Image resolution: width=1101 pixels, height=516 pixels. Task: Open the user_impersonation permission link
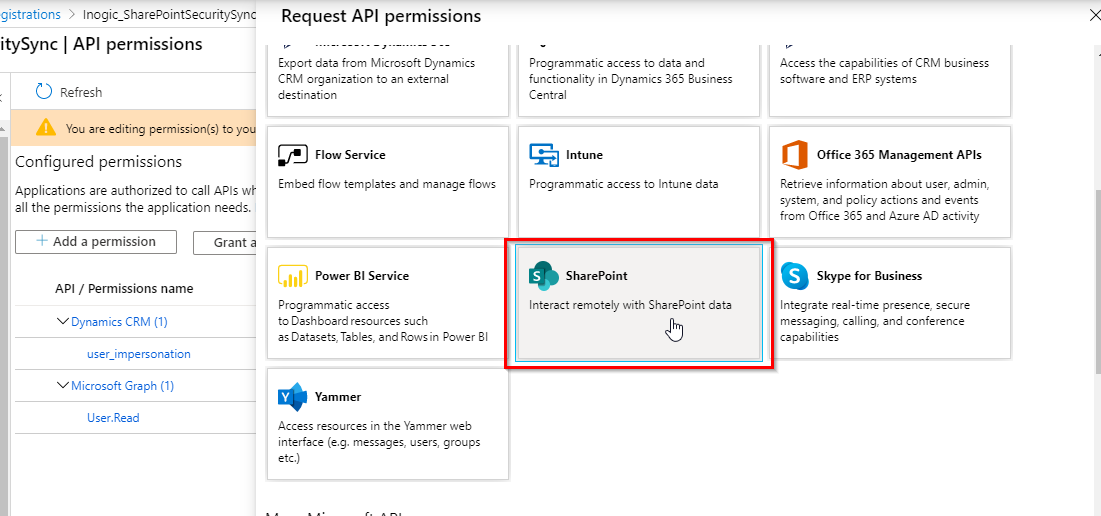139,354
